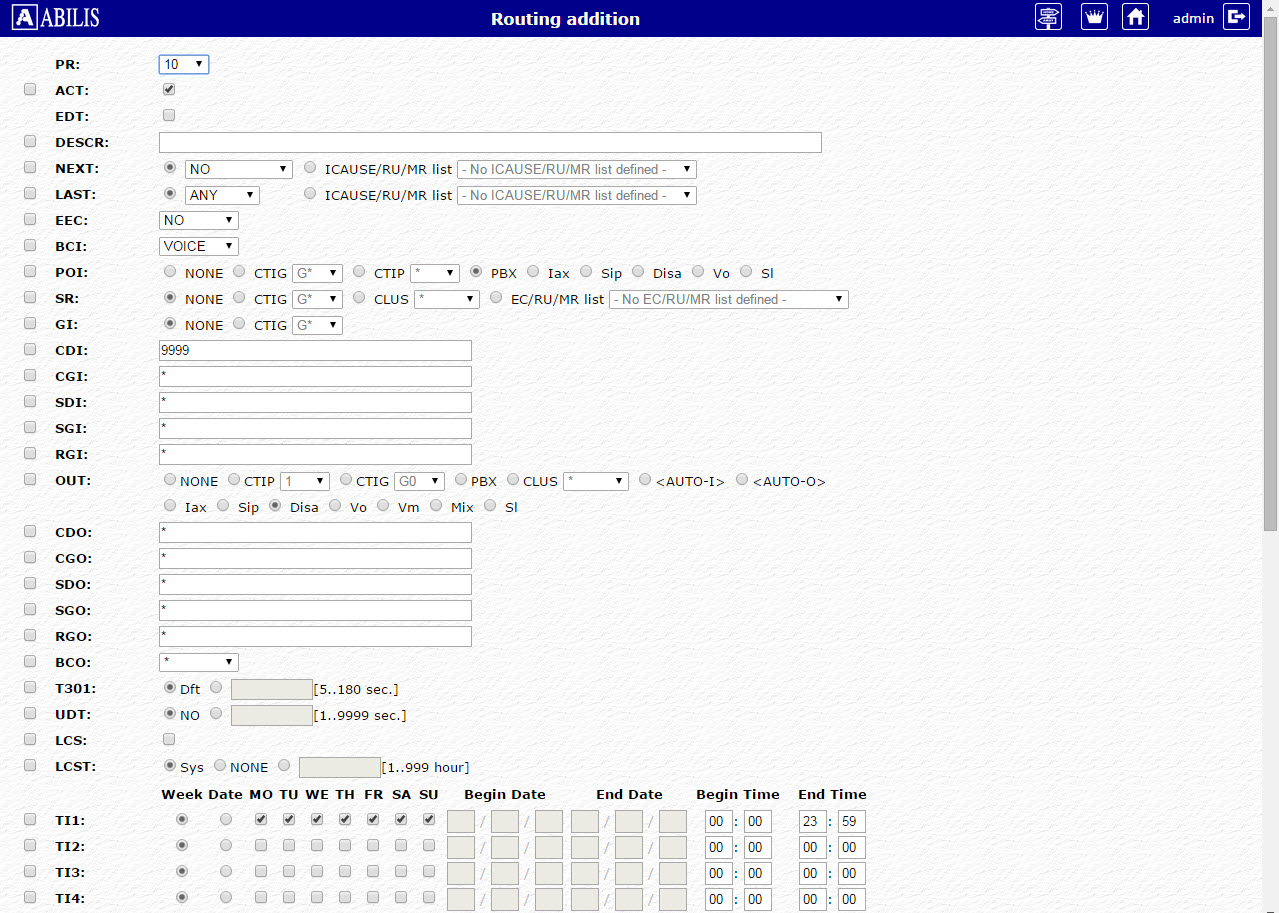
Task: Choose NONE radio in the LCST row
Action: 220,765
